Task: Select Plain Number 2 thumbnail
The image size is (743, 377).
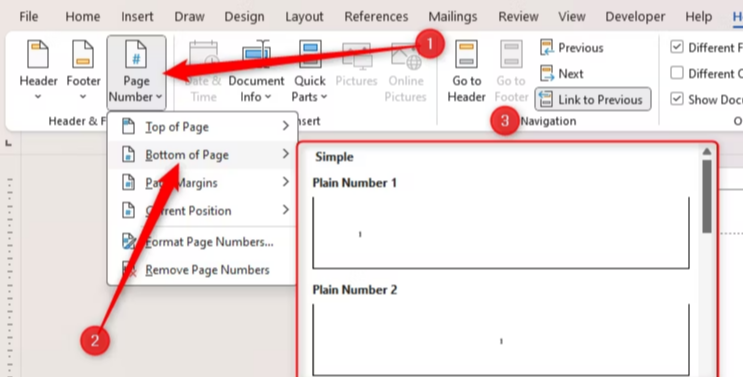Action: tap(501, 340)
